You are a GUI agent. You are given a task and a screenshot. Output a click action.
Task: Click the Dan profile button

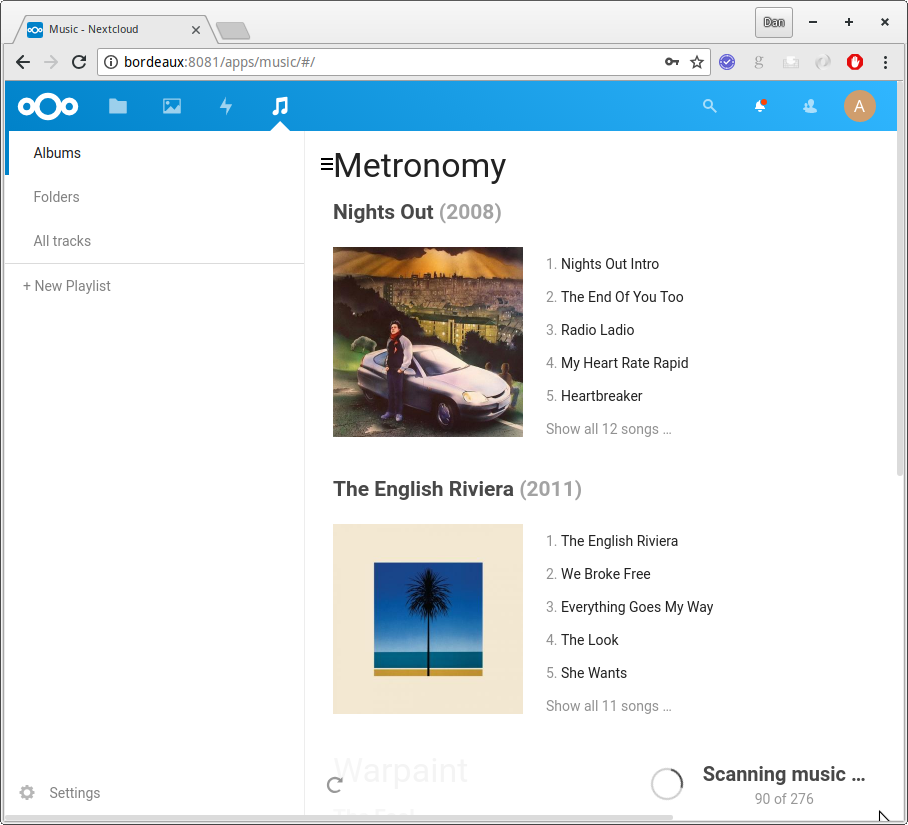tap(774, 23)
